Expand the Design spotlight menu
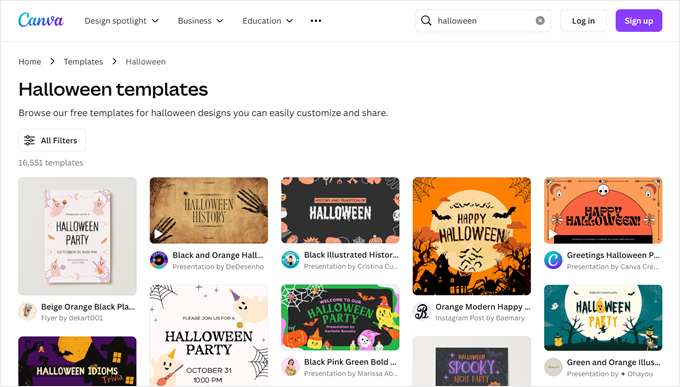Image resolution: width=680 pixels, height=387 pixels. (121, 21)
